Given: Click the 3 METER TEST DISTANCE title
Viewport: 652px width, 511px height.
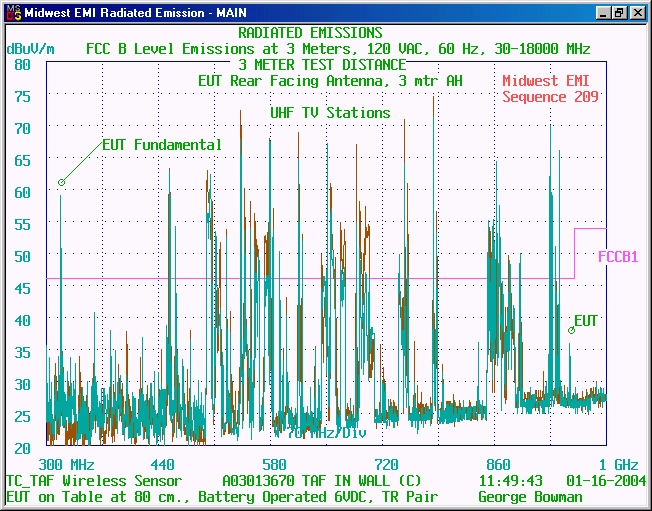Looking at the screenshot, I should point(322,65).
